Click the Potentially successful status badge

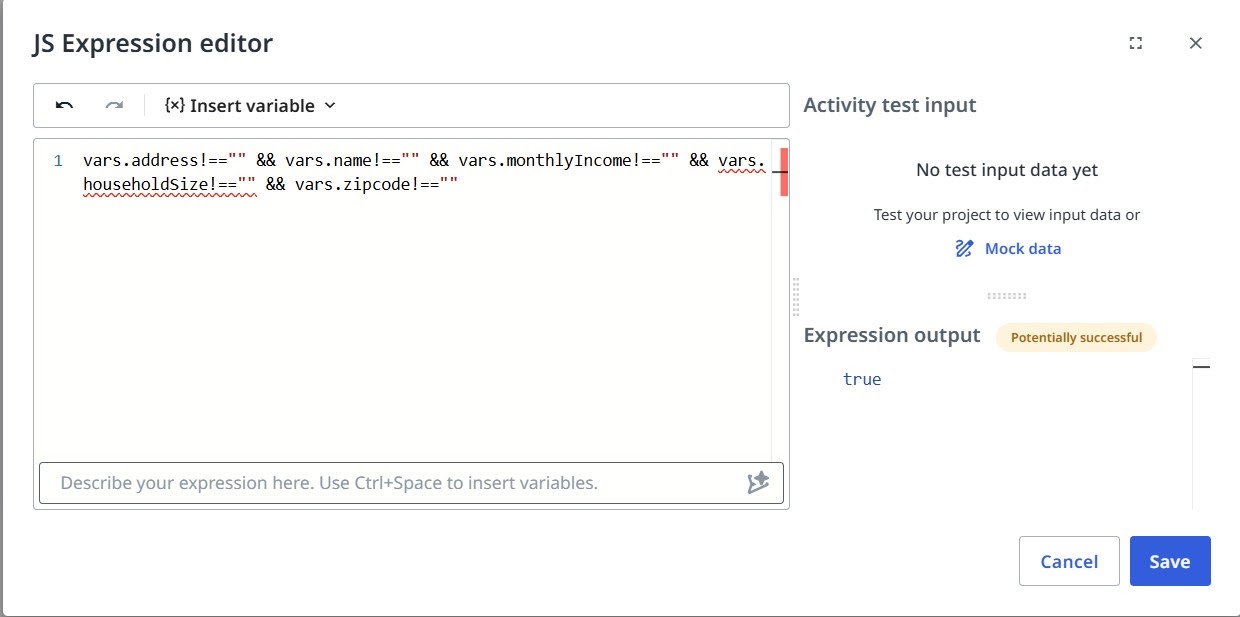click(1076, 337)
